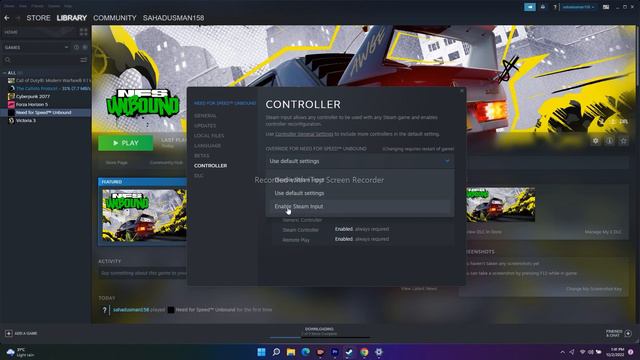Open LANGUAGE properties section

point(207,146)
